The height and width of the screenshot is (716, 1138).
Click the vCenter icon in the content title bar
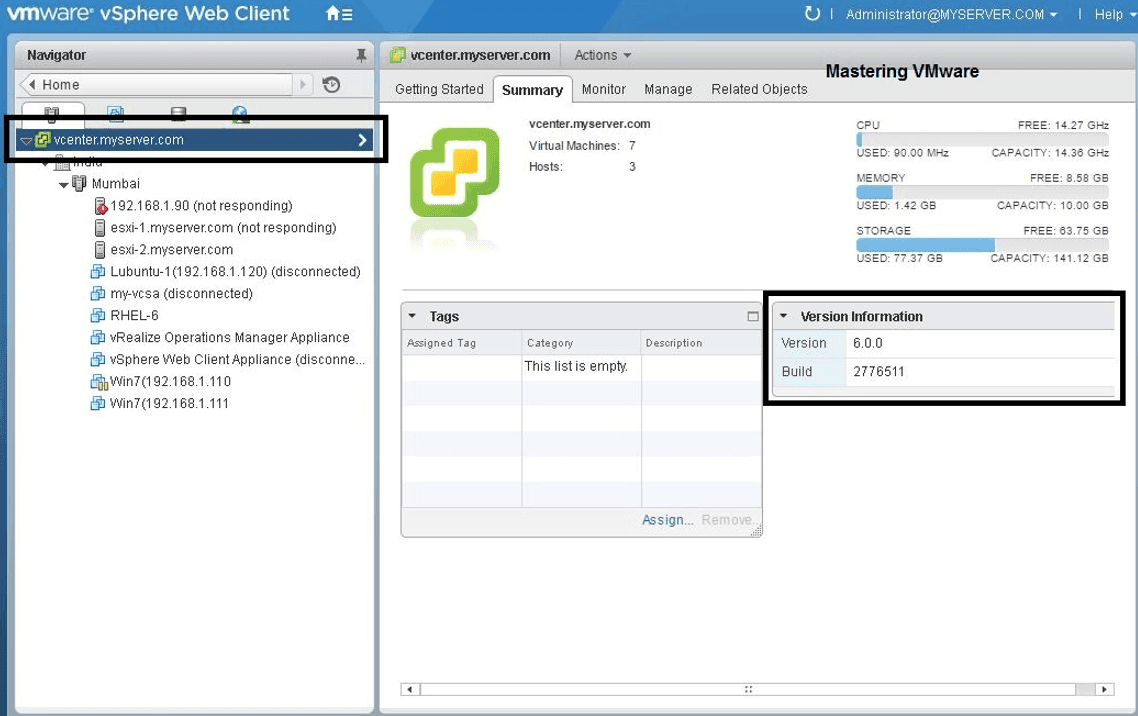(x=397, y=55)
